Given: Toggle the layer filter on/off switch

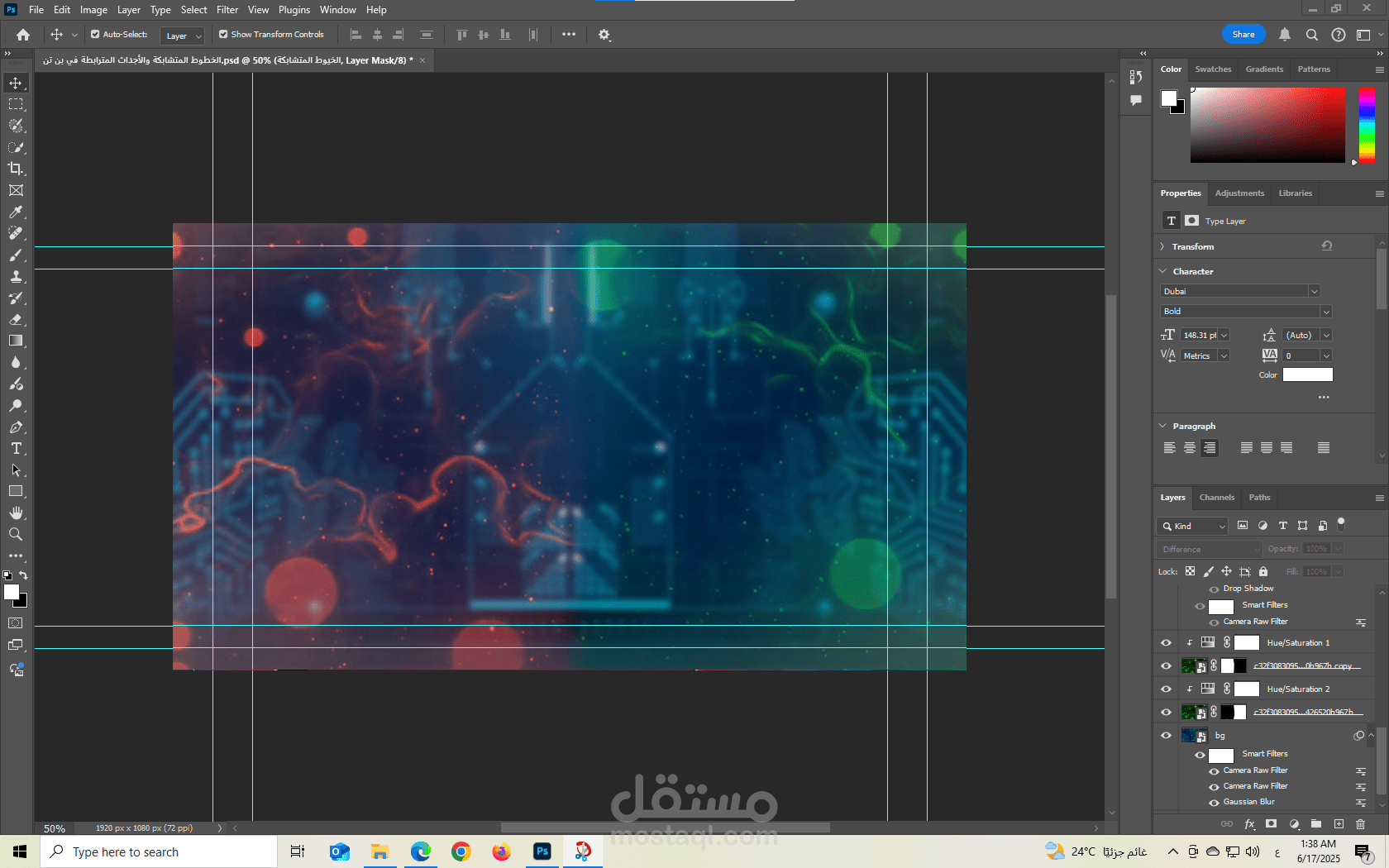Looking at the screenshot, I should (x=1341, y=523).
